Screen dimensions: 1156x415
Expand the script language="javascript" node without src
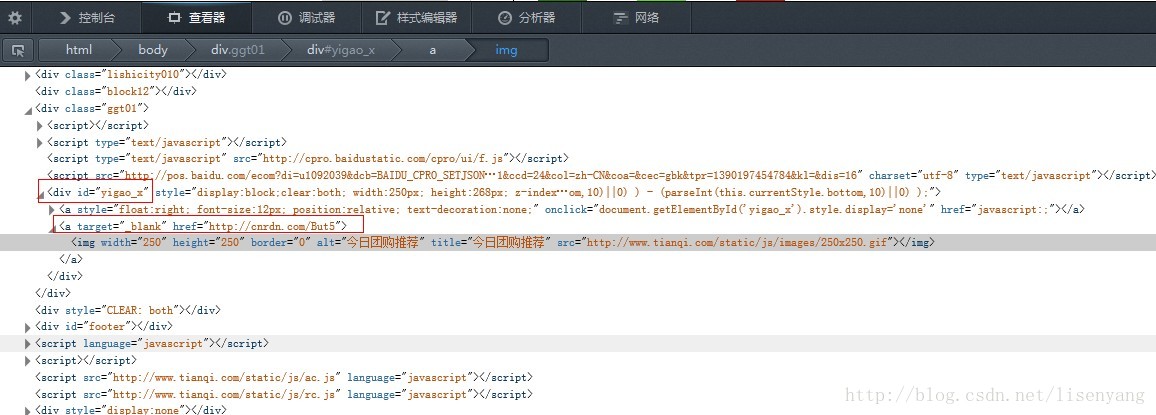tap(28, 343)
